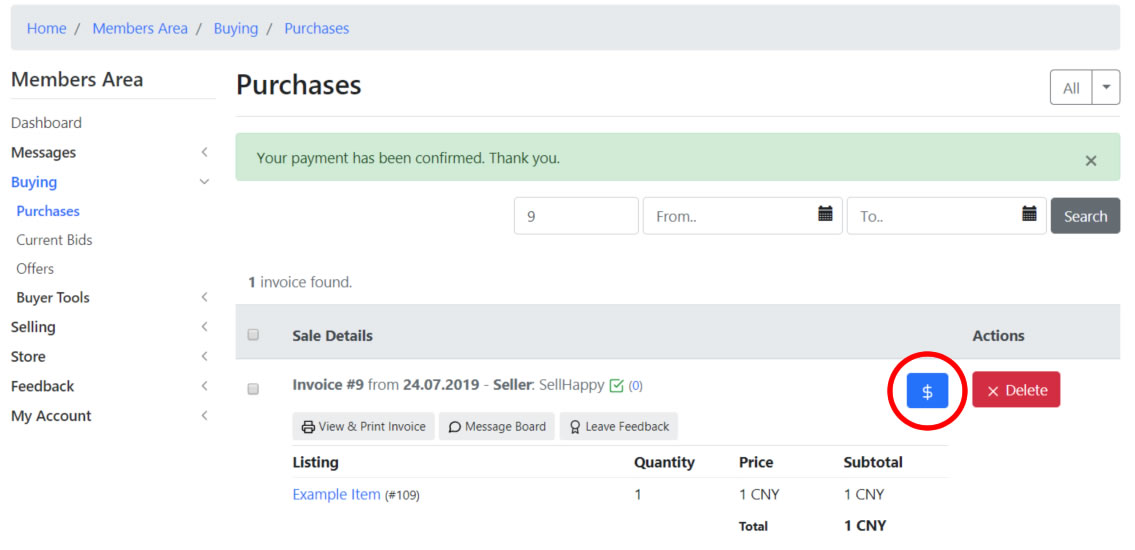Check the Invoice #9 row checkbox
Viewport: 1135px width, 550px height.
(x=253, y=389)
